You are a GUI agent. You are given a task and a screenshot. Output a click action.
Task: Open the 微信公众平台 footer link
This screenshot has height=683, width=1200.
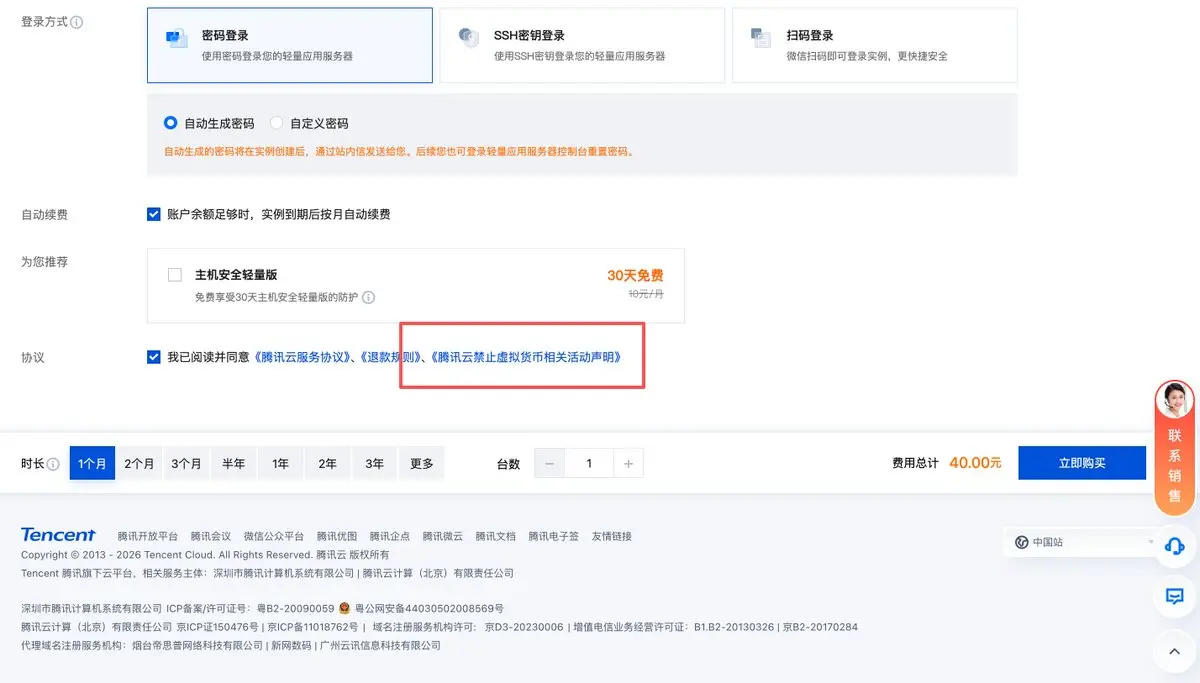(x=274, y=537)
